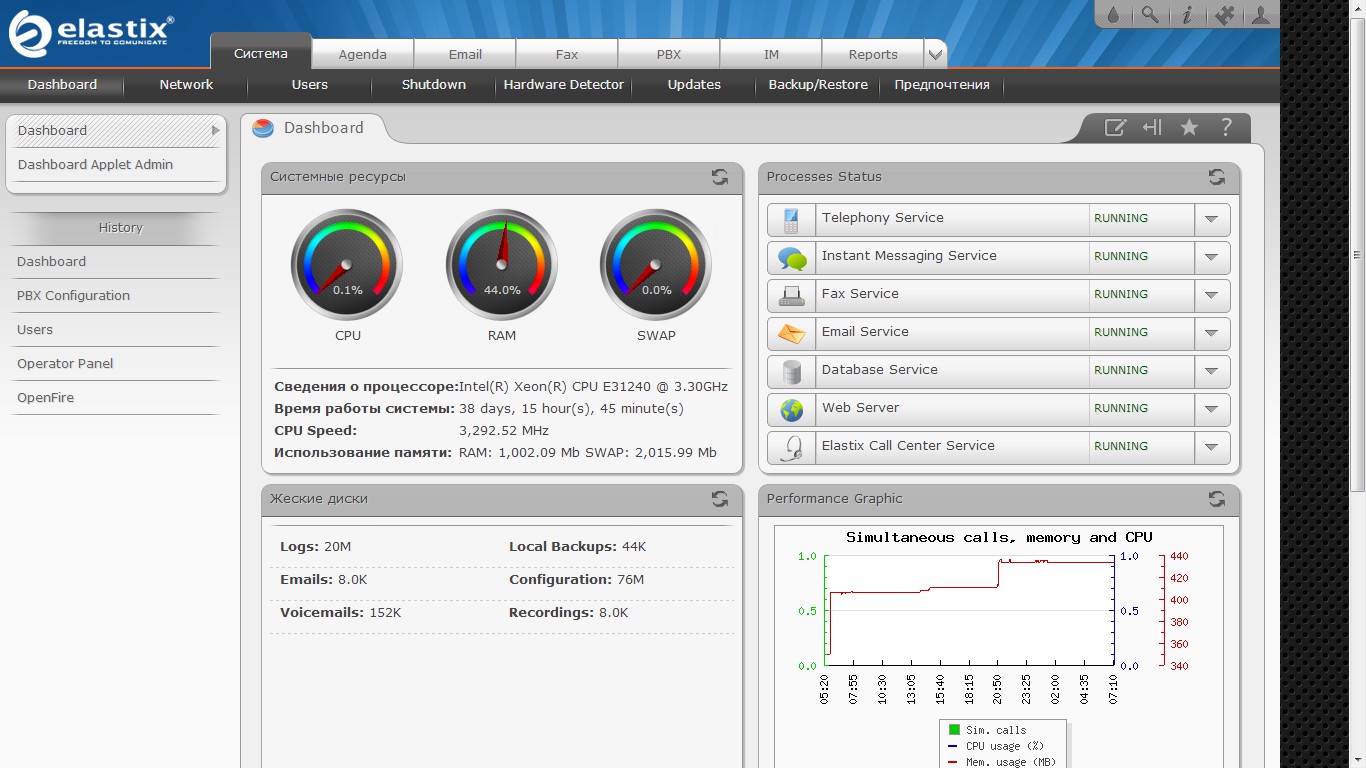
Task: Open the info icon in header
Action: coord(1187,15)
